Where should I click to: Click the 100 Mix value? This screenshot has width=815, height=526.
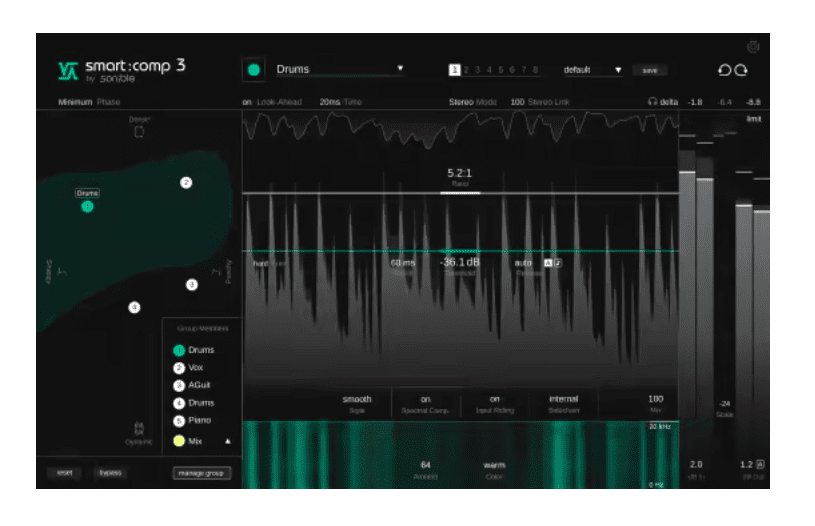pos(655,399)
